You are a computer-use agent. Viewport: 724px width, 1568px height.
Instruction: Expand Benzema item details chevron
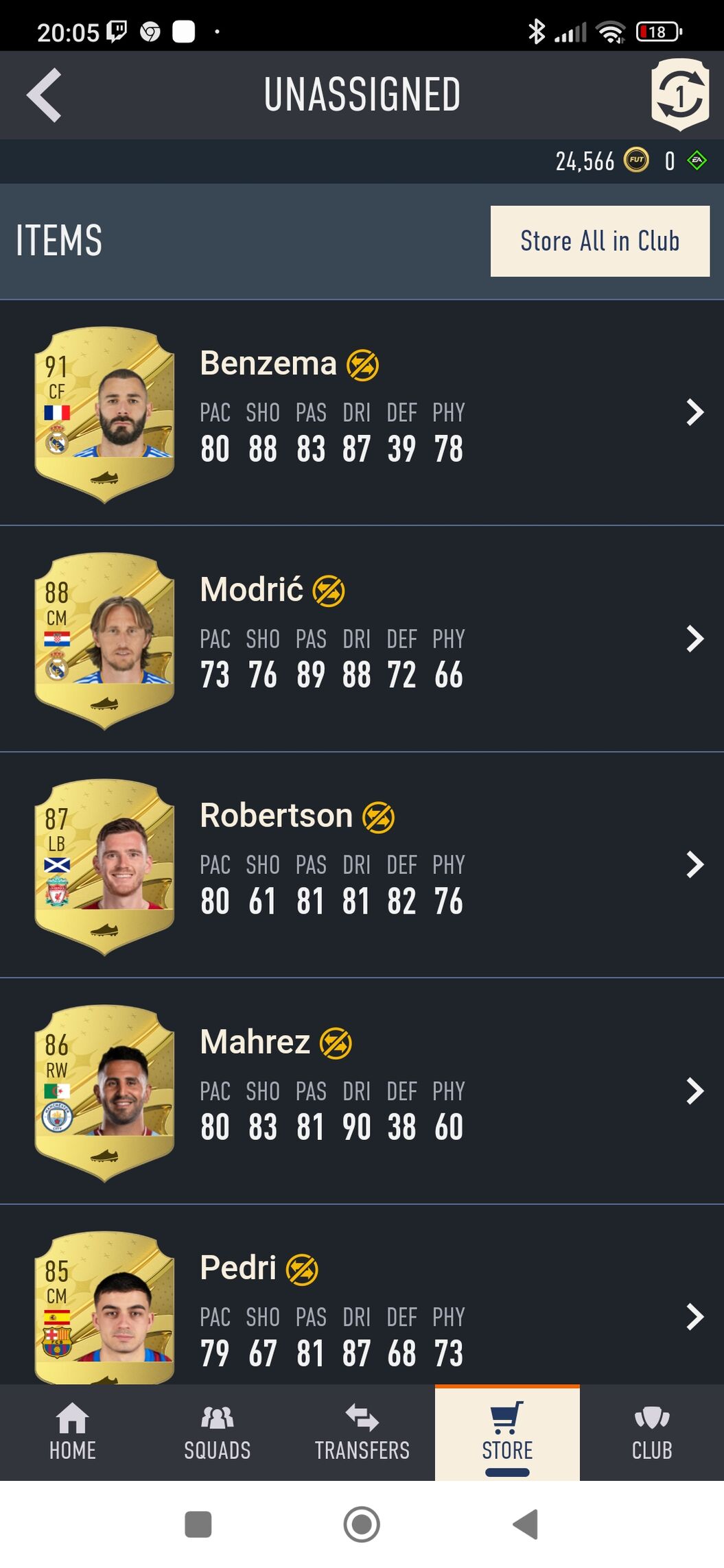tap(695, 412)
